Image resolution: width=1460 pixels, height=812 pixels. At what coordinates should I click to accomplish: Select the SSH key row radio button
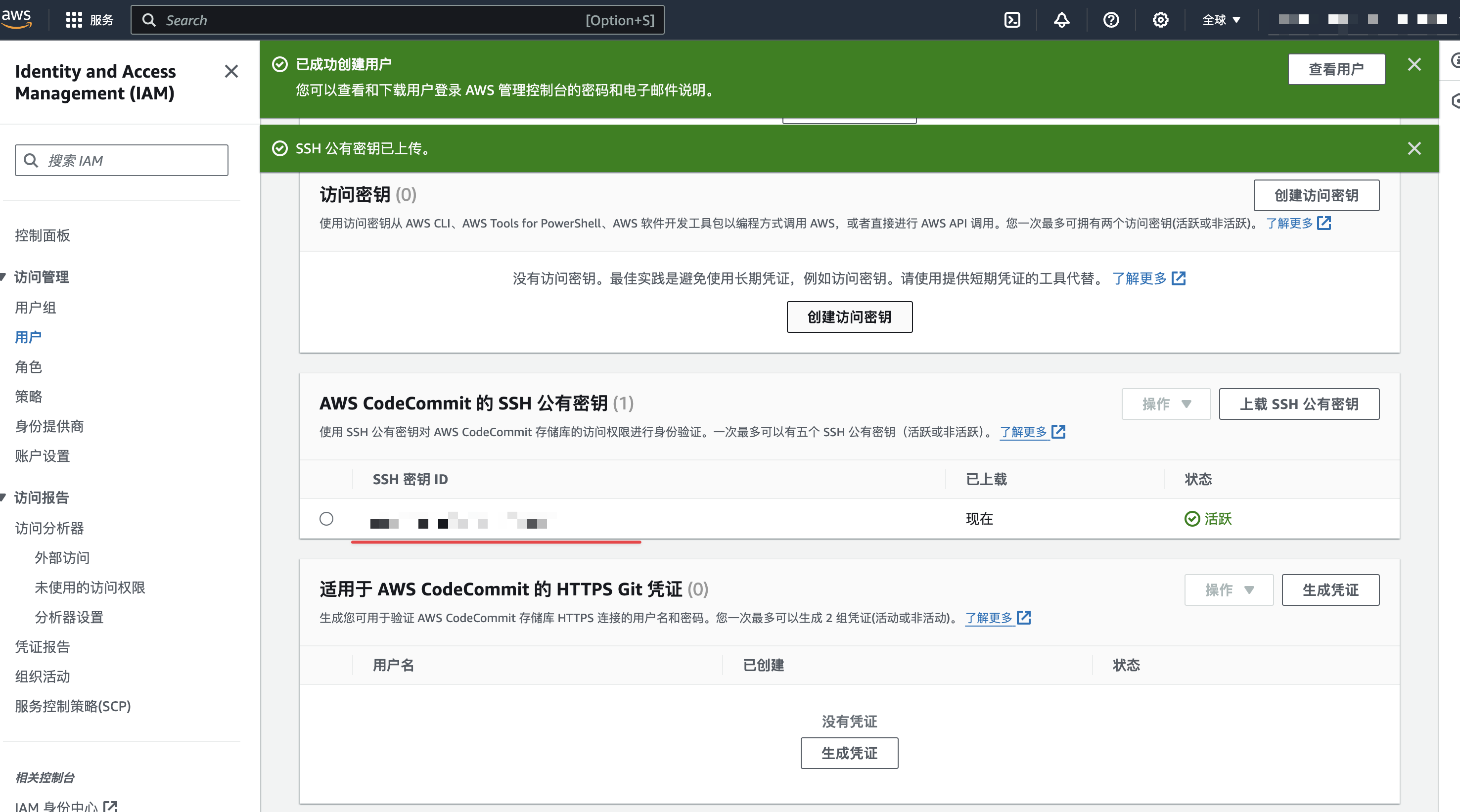click(x=326, y=518)
